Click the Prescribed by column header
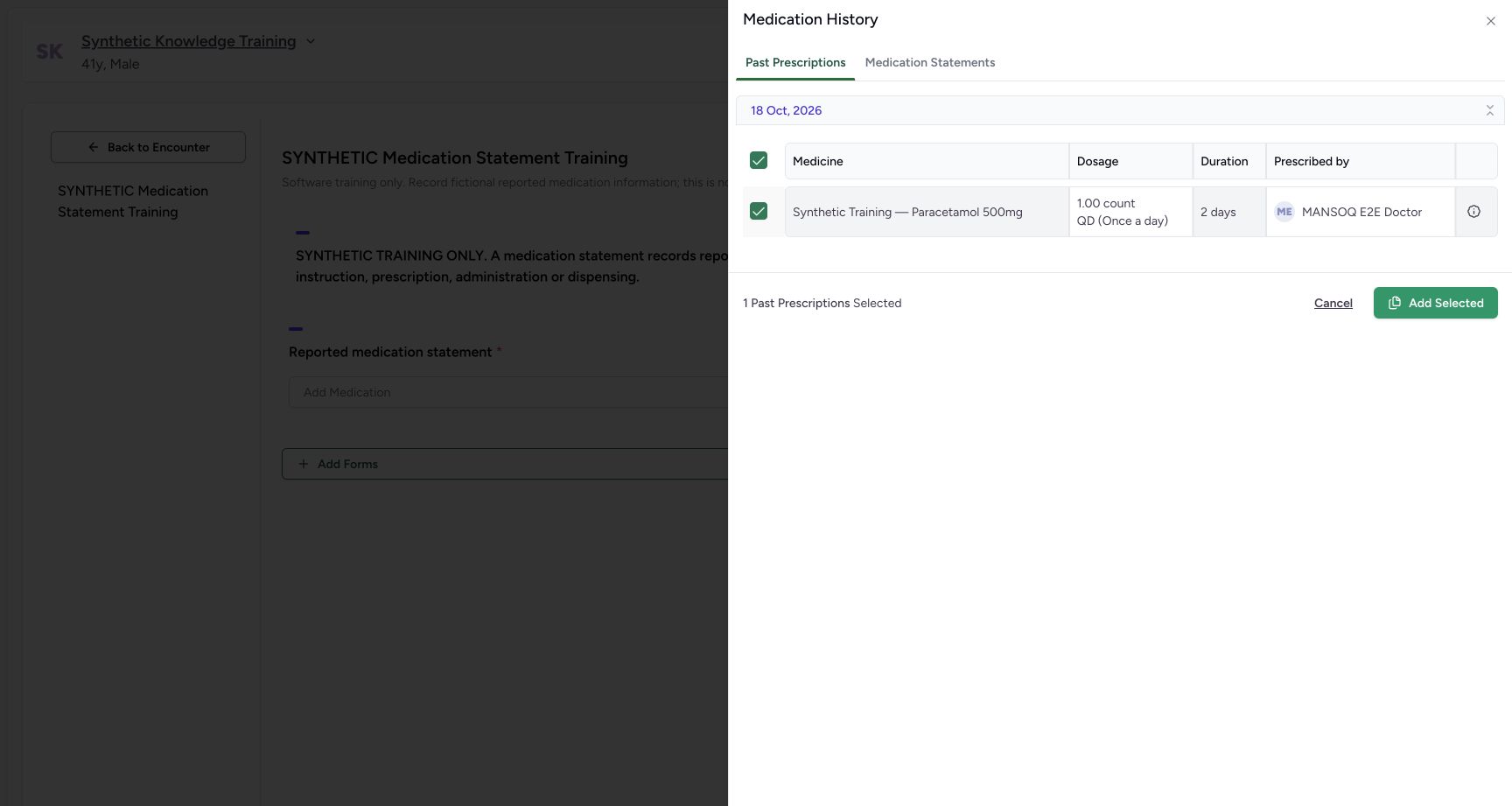Viewport: 1512px width, 806px height. (1360, 161)
